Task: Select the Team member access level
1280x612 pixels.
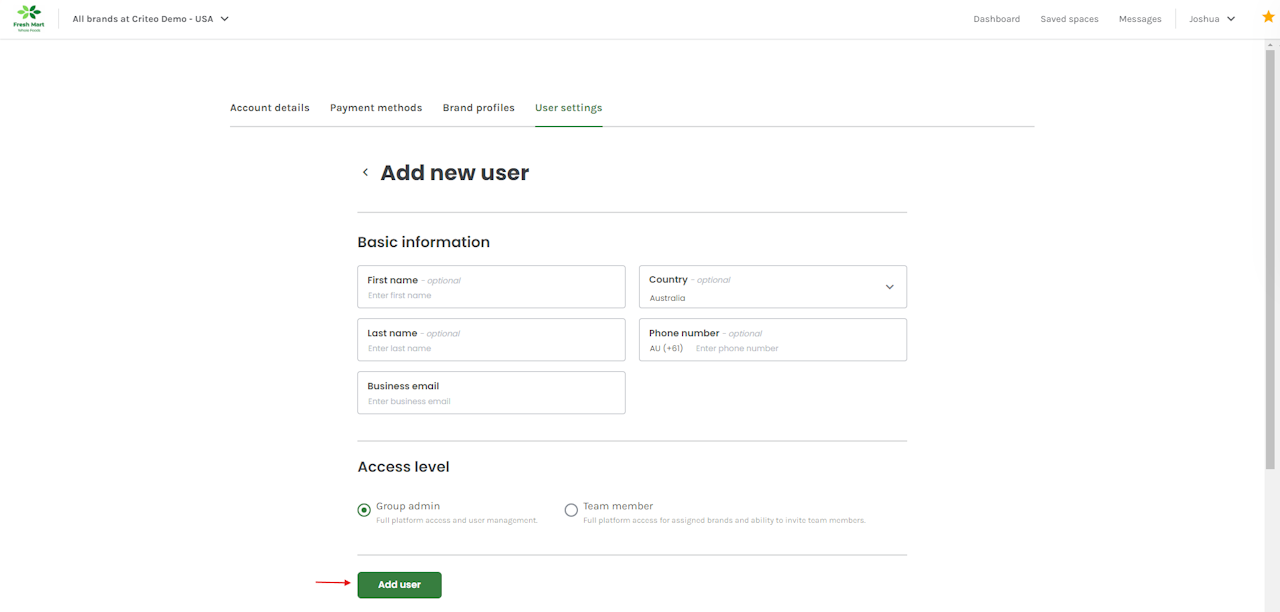Action: 571,510
